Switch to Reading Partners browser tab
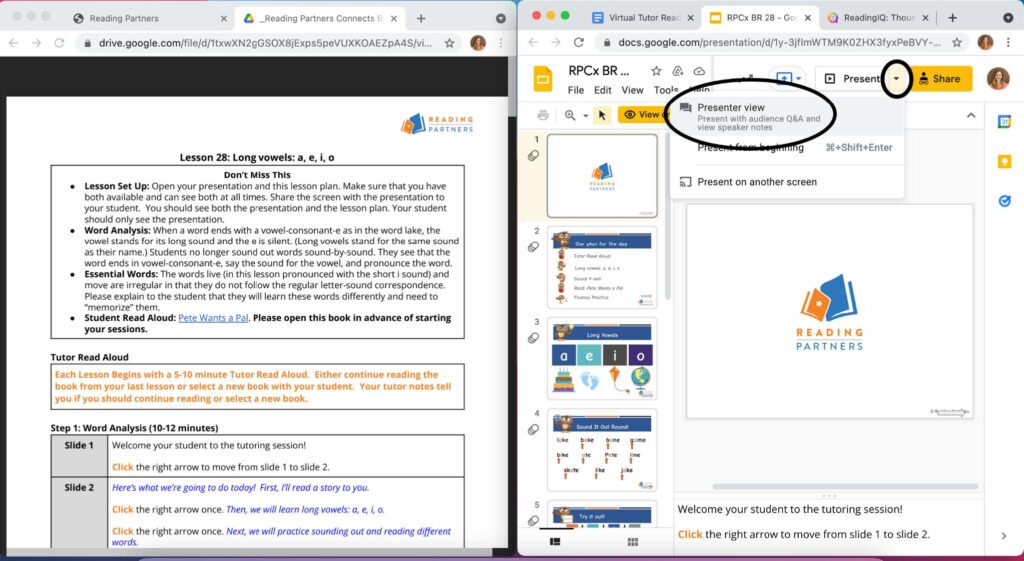The height and width of the screenshot is (561, 1024). pos(149,18)
